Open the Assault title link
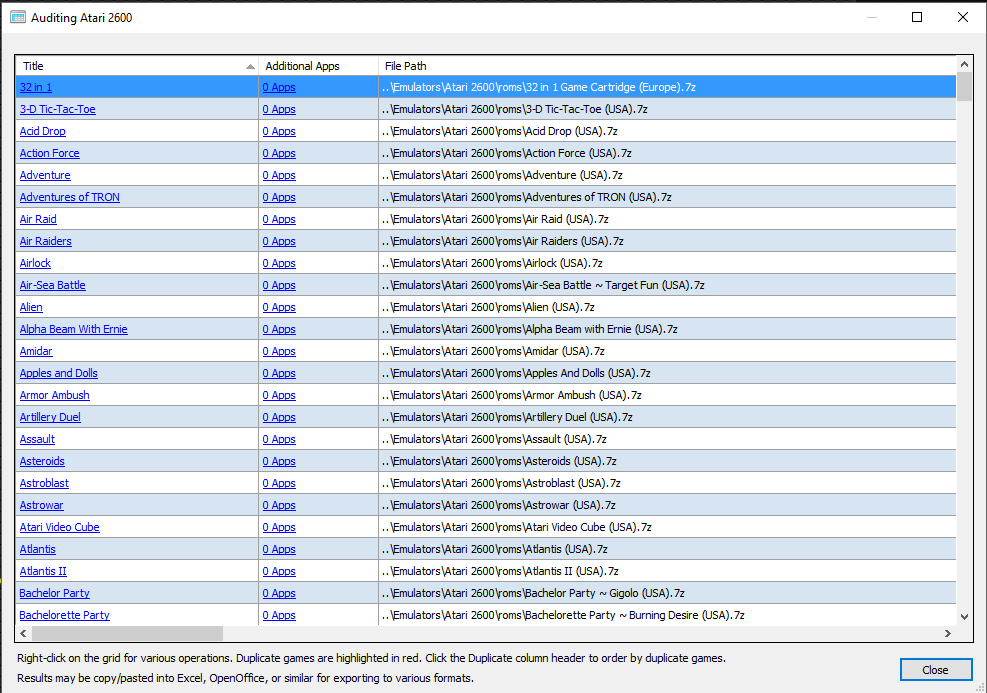This screenshot has height=693, width=987. point(37,439)
